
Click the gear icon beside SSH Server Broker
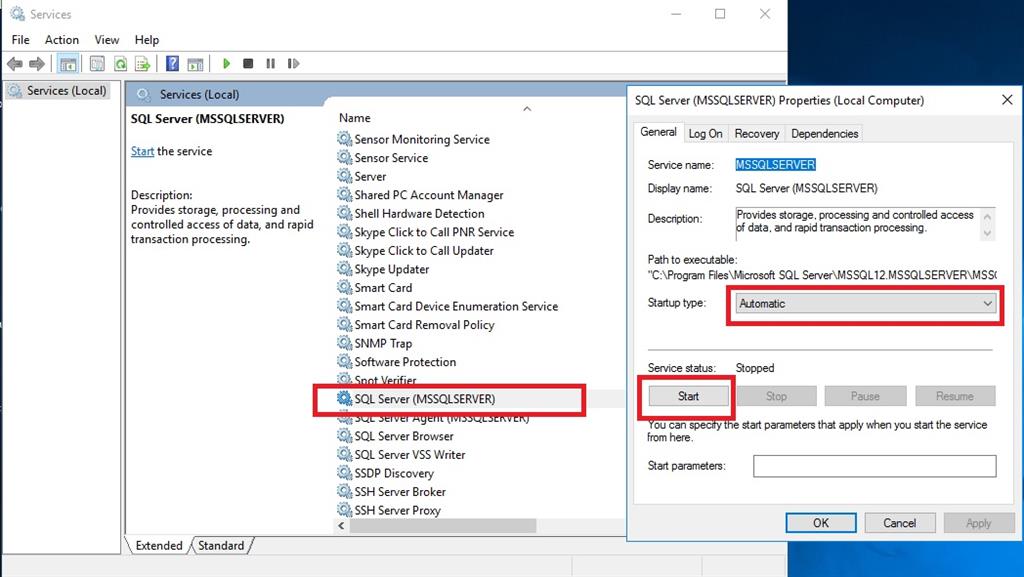click(344, 491)
